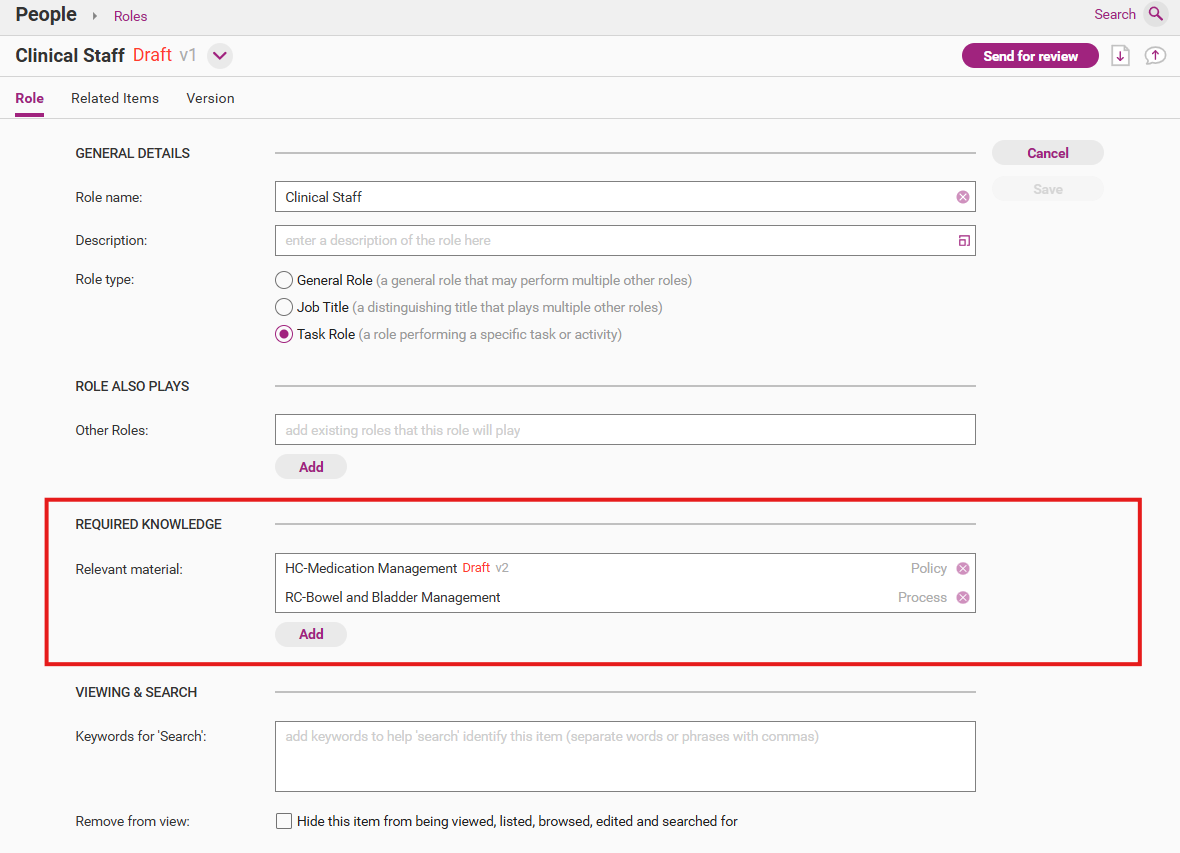1180x853 pixels.
Task: Click the download document icon
Action: (1120, 56)
